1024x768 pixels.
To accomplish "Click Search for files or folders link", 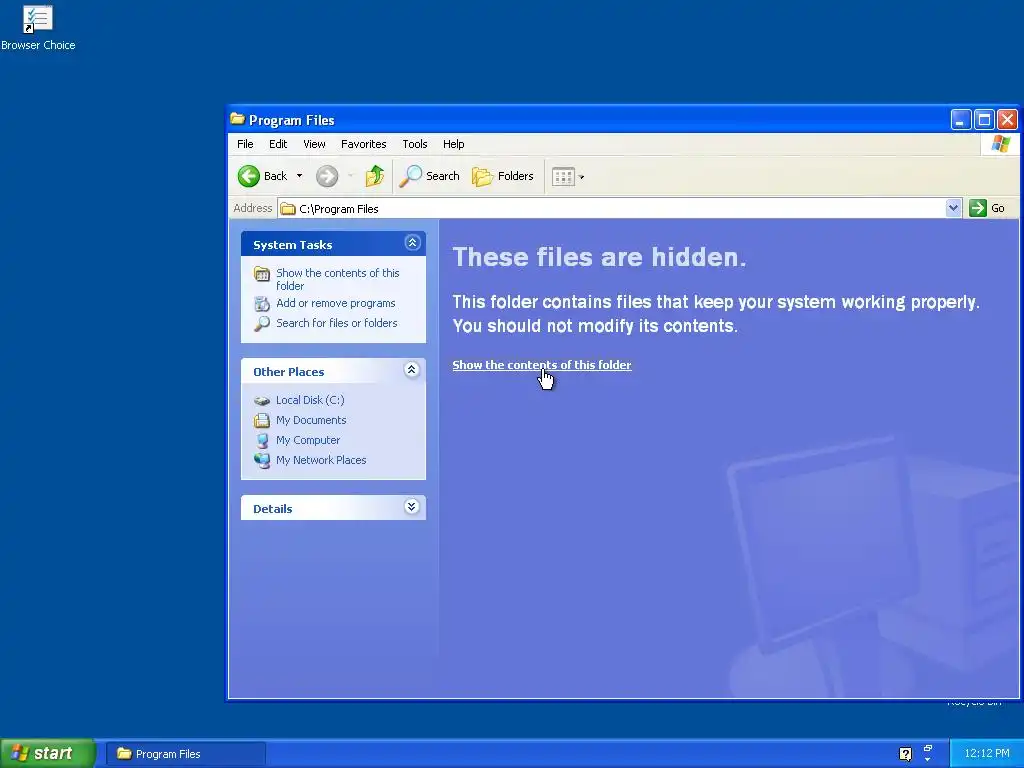I will tap(336, 323).
